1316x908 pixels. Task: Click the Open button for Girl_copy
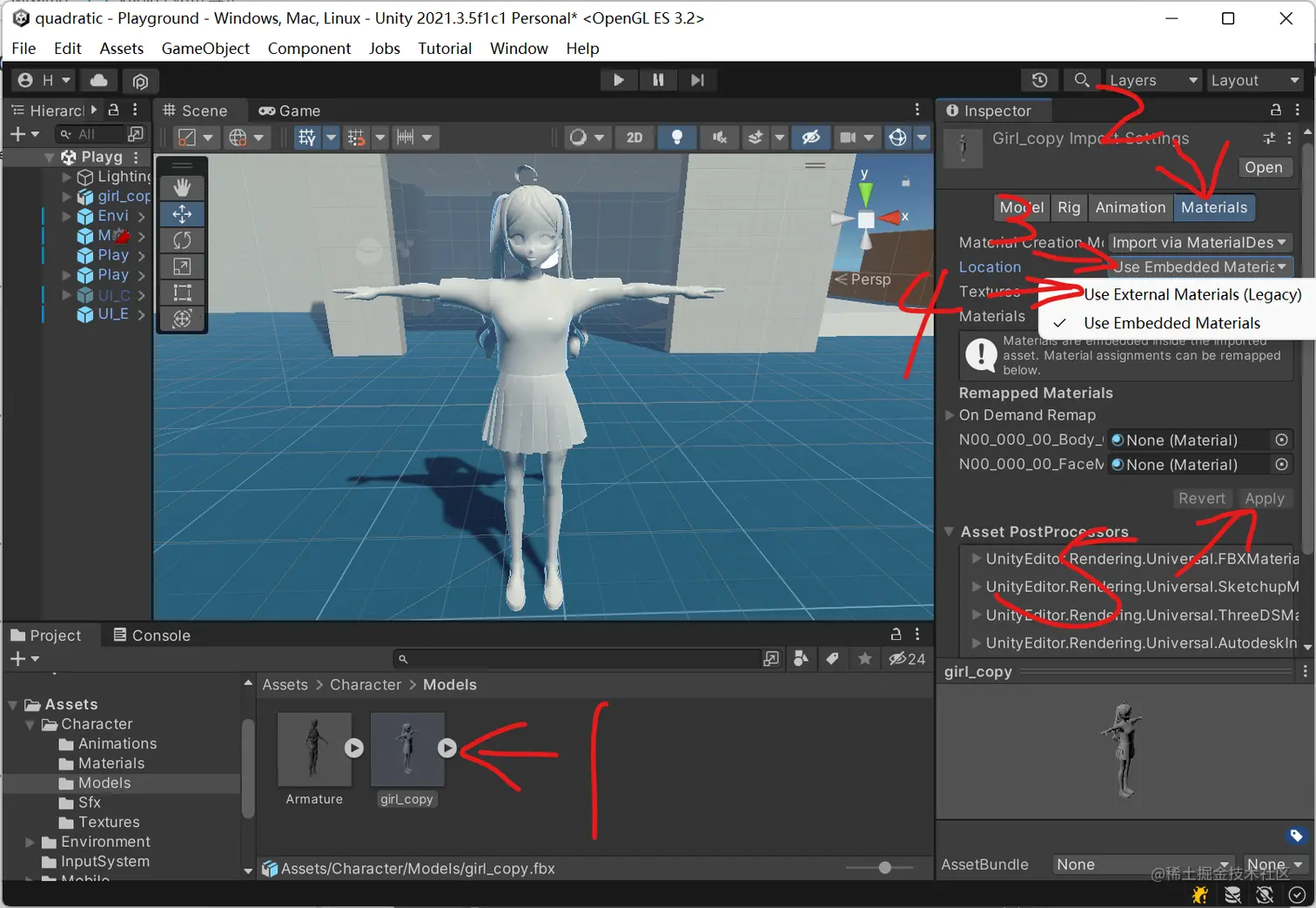(x=1264, y=167)
